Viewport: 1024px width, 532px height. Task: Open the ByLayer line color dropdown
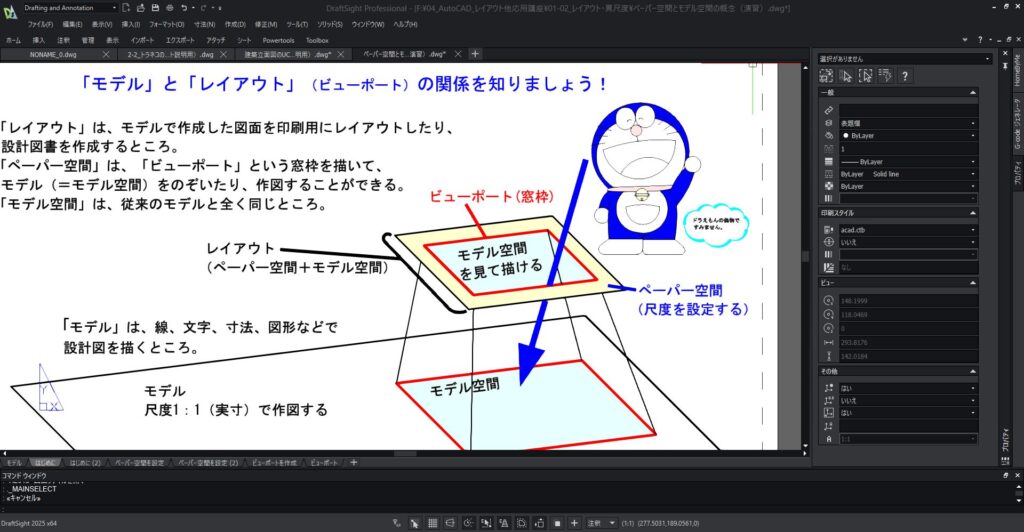pos(908,136)
